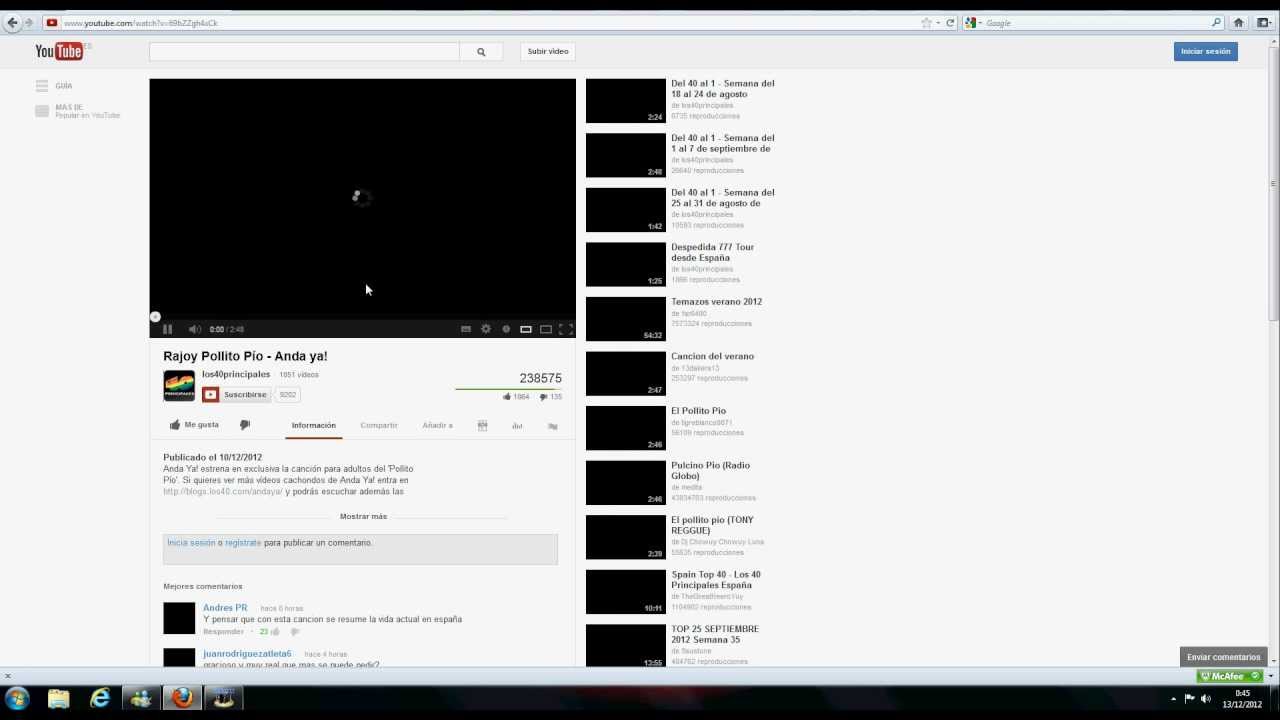Expand description with Mostrar más

pos(363,516)
